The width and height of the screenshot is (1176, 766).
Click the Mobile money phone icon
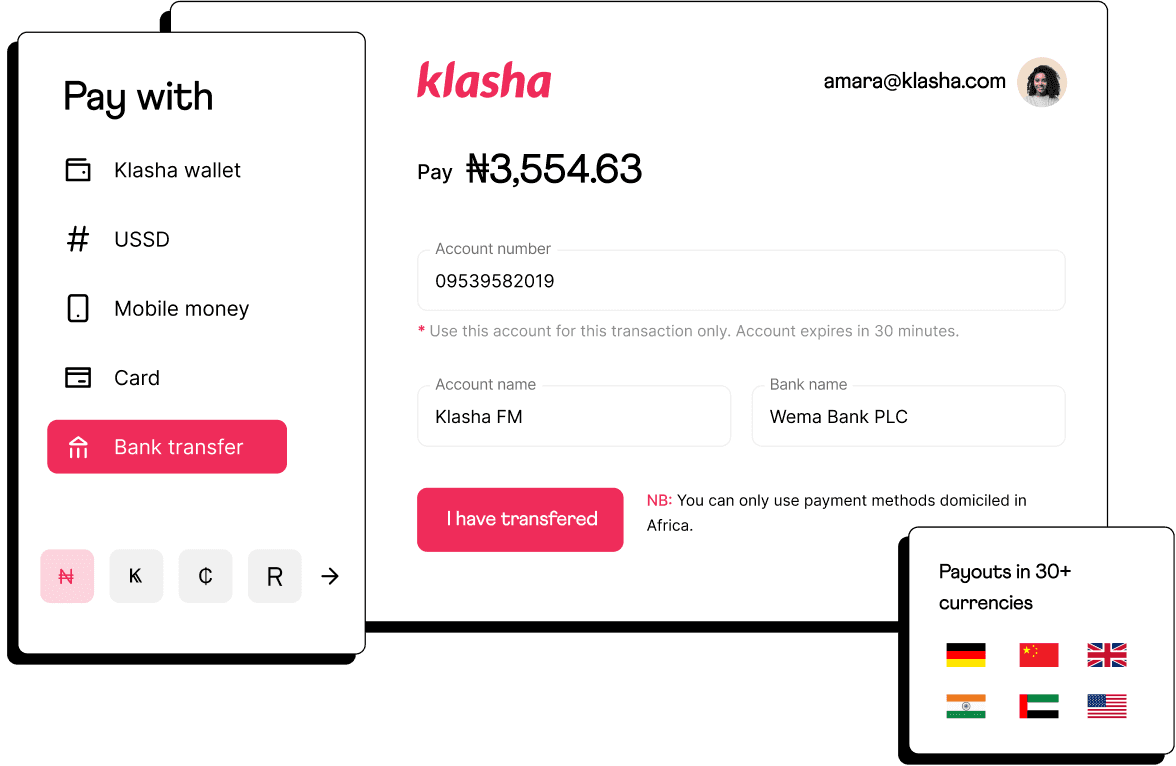78,308
